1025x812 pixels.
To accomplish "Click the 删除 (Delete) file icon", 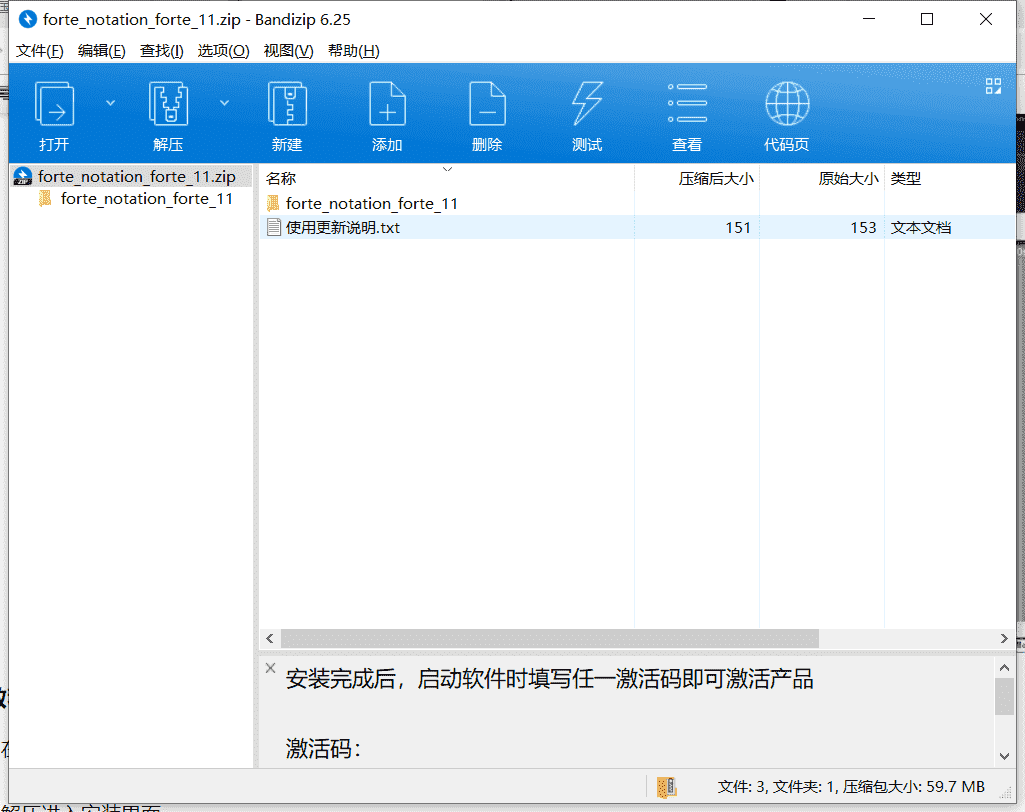I will click(x=487, y=104).
